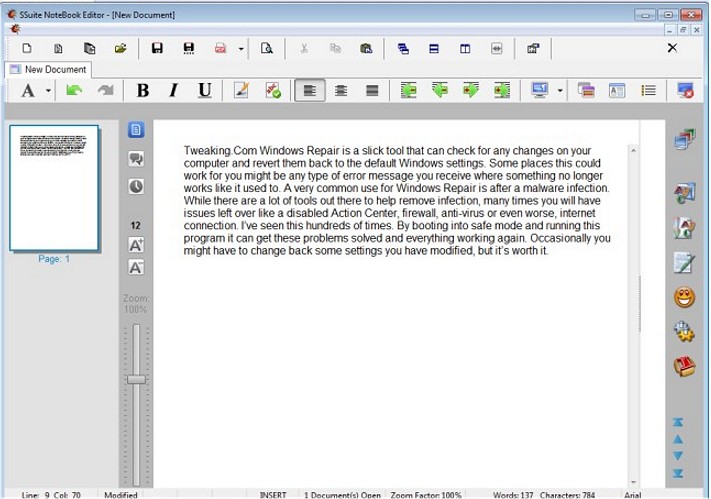
Task: Close the document with the X toolbar button
Action: [672, 48]
